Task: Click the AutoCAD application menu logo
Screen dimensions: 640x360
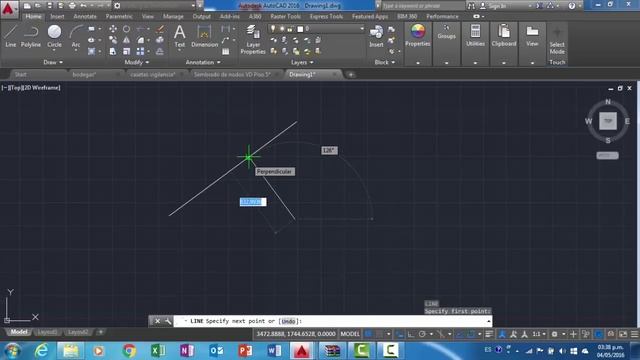Action: pyautogui.click(x=8, y=8)
